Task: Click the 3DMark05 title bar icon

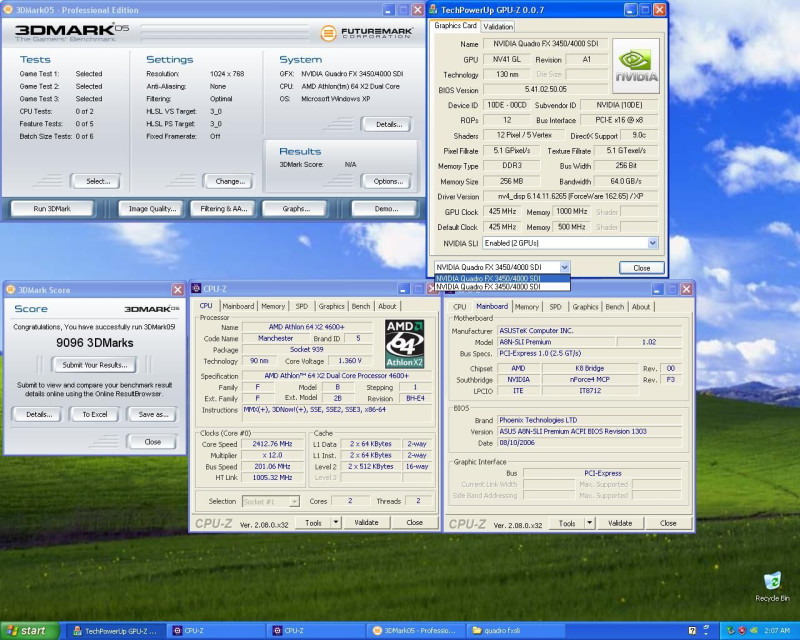Action: click(x=9, y=10)
